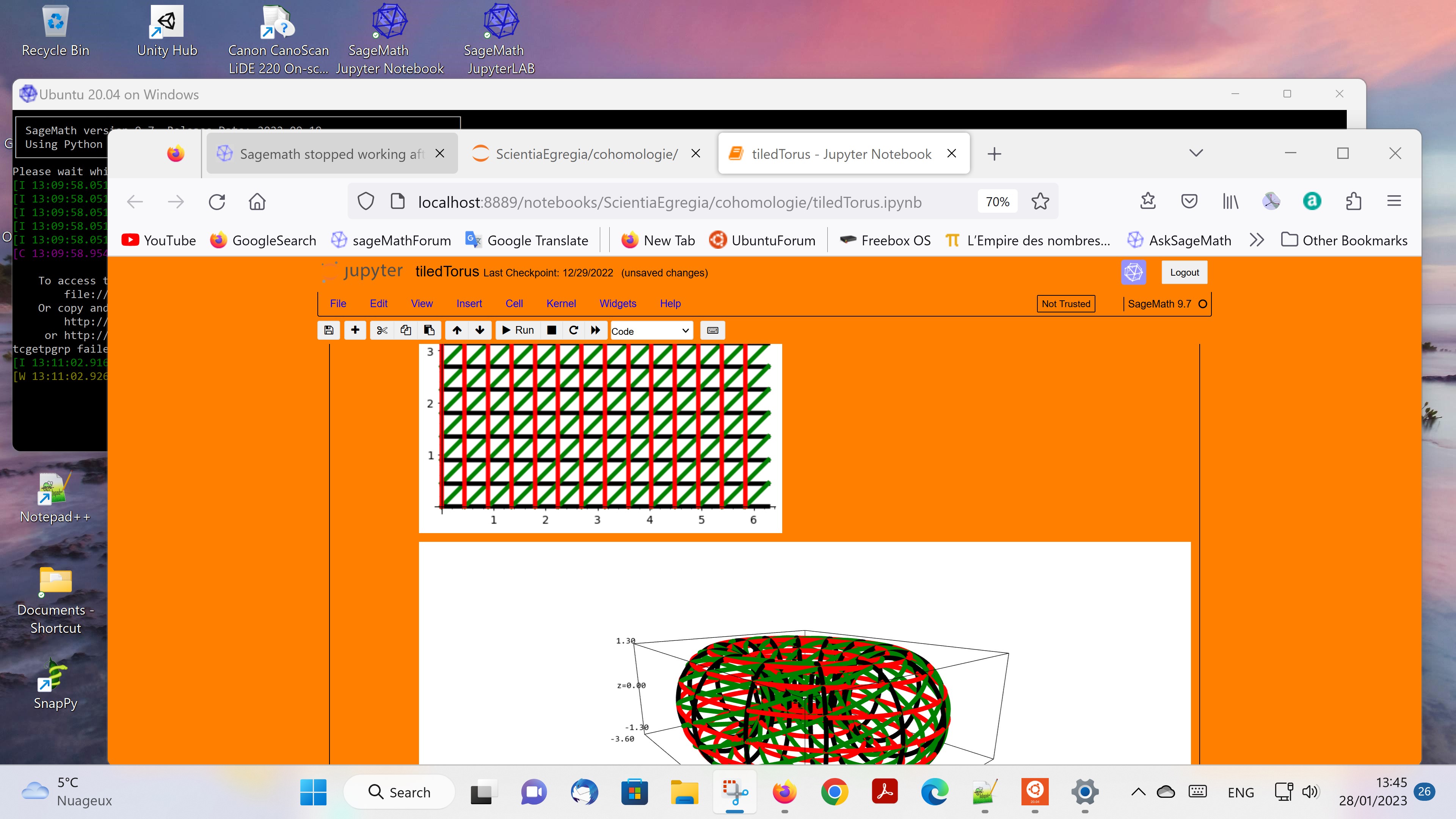Open the command palette keyboard icon

712,330
